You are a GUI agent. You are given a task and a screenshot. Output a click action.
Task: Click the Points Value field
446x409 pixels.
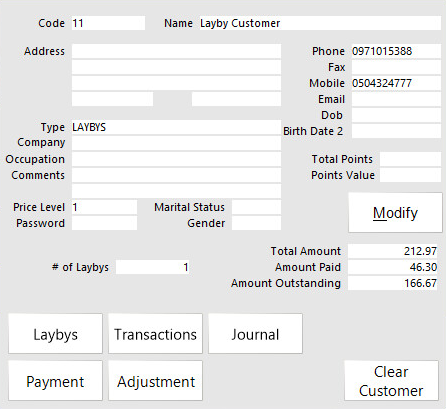click(410, 175)
